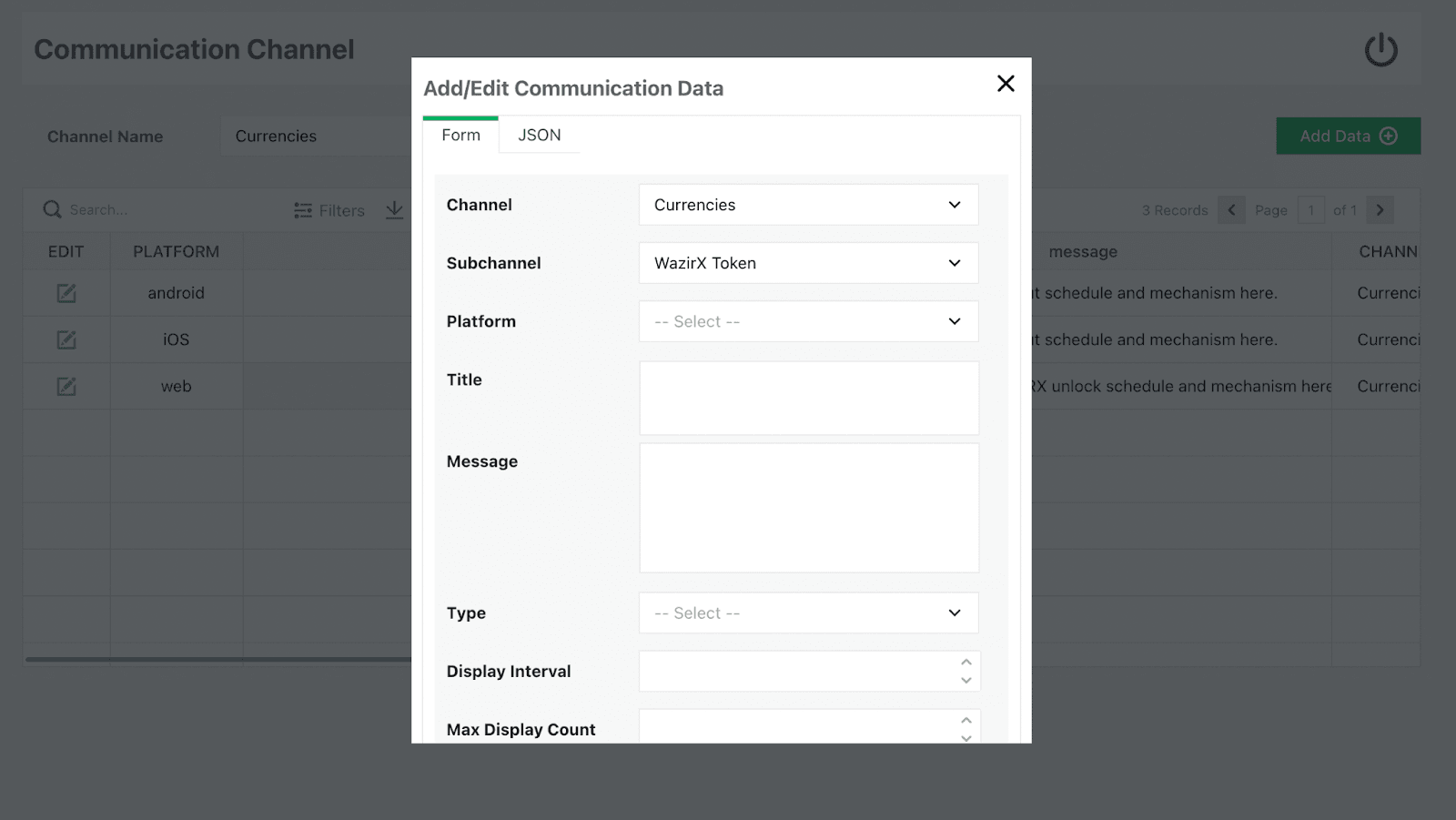Go to previous page arrow
1456x820 pixels.
(x=1231, y=210)
